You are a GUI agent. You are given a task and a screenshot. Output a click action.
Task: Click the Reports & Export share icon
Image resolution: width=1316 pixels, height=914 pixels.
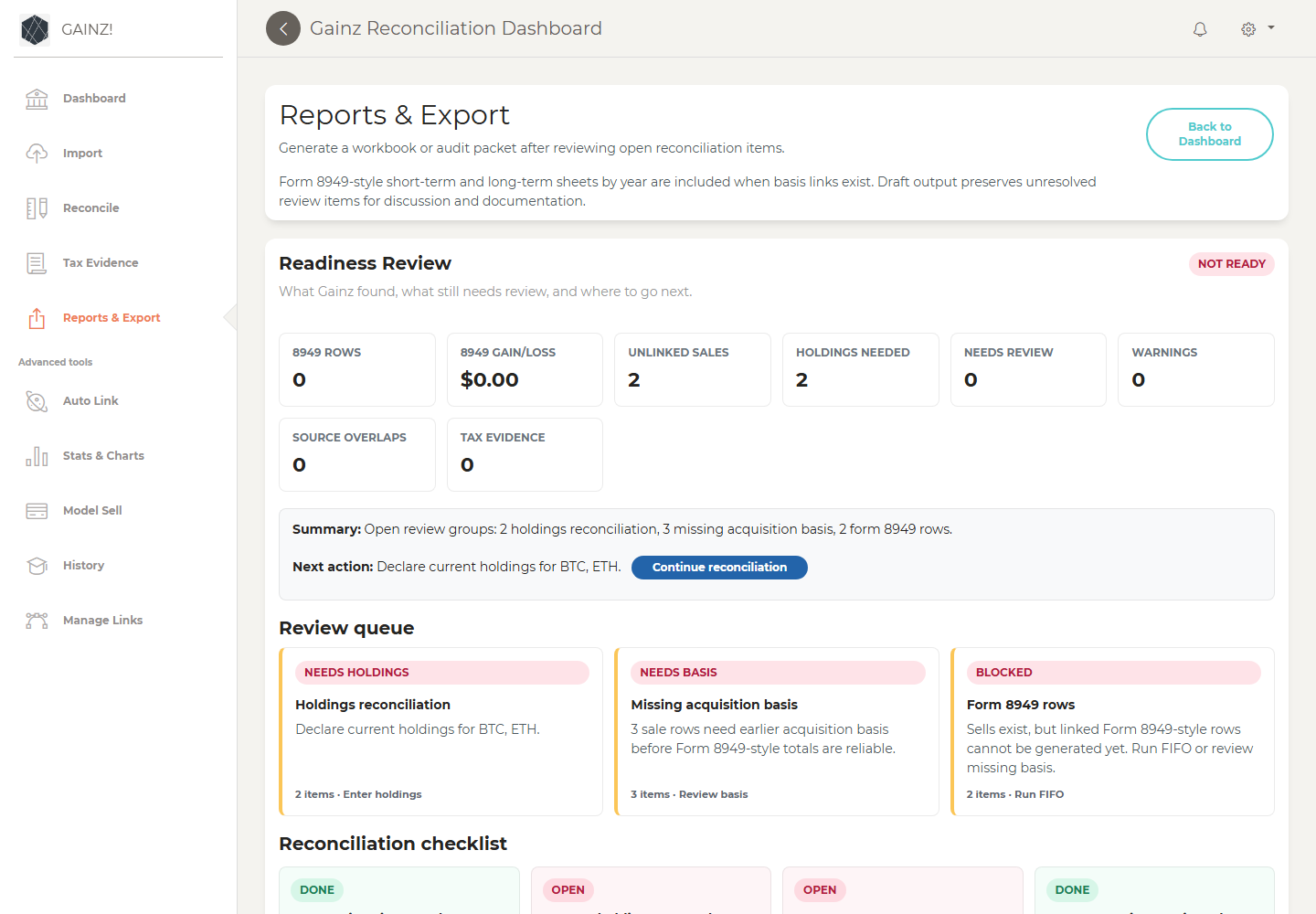coord(37,318)
